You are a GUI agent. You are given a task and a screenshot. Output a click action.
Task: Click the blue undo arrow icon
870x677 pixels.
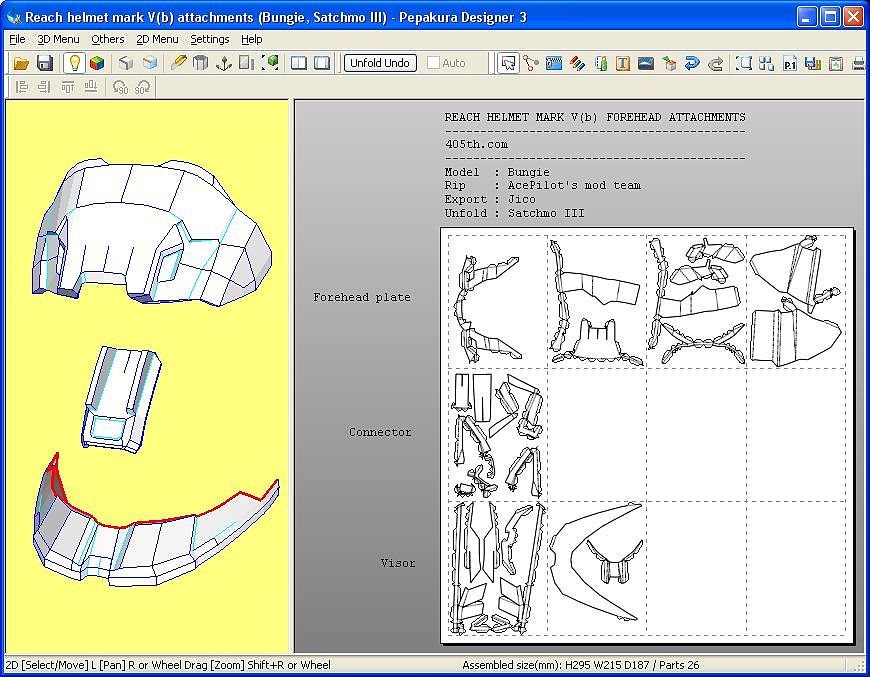click(692, 63)
